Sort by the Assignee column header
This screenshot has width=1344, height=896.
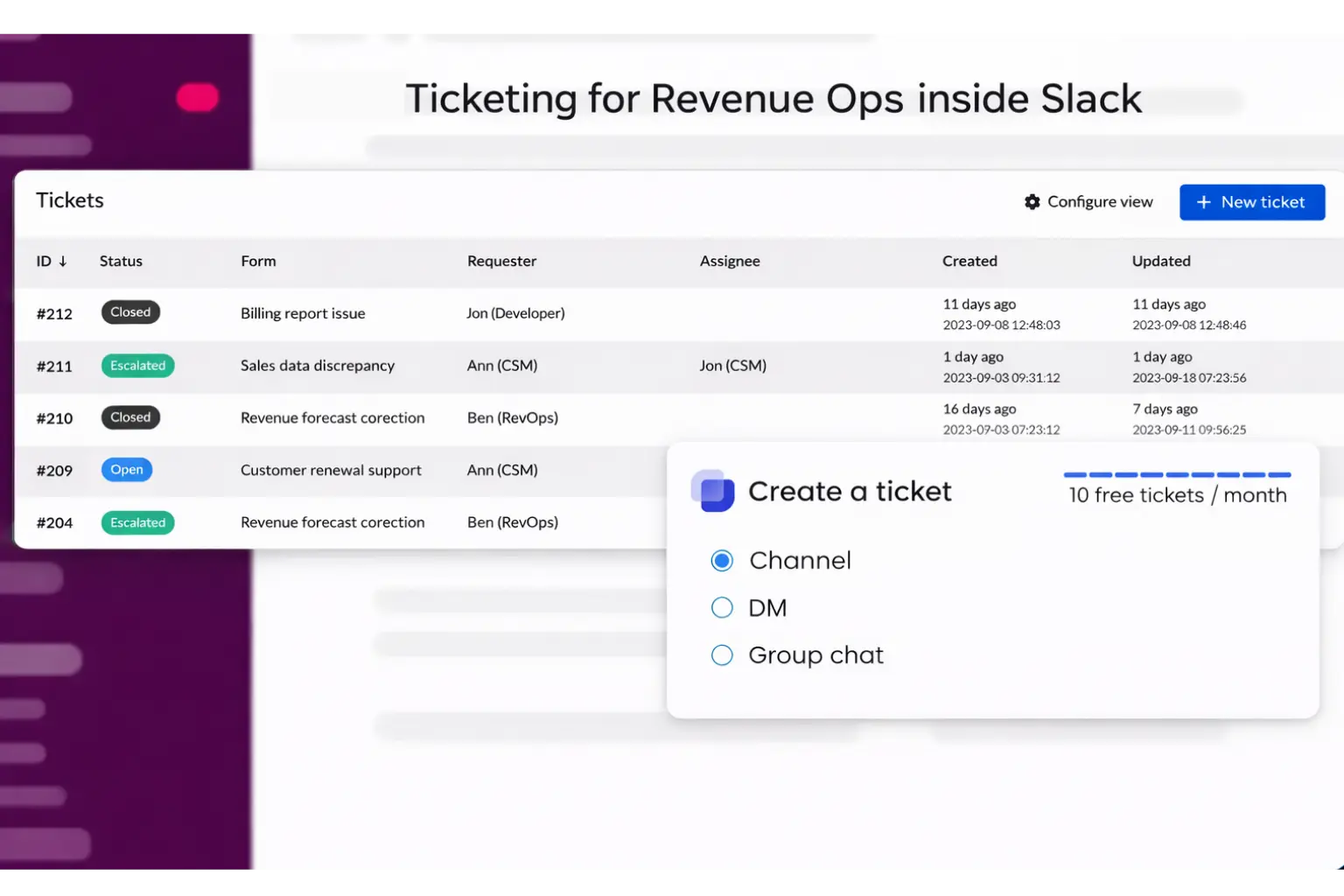[x=730, y=262]
